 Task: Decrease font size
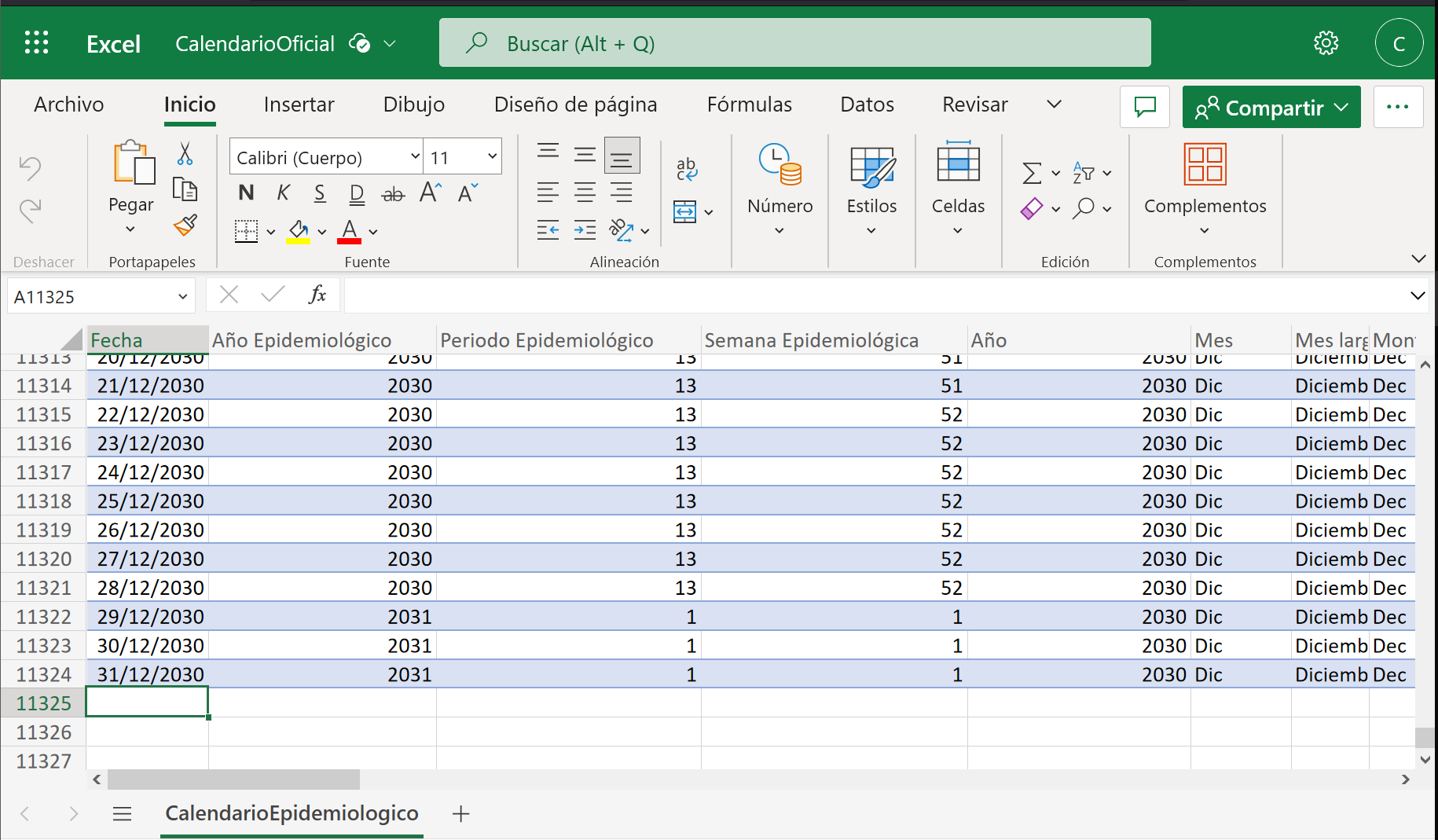[468, 193]
